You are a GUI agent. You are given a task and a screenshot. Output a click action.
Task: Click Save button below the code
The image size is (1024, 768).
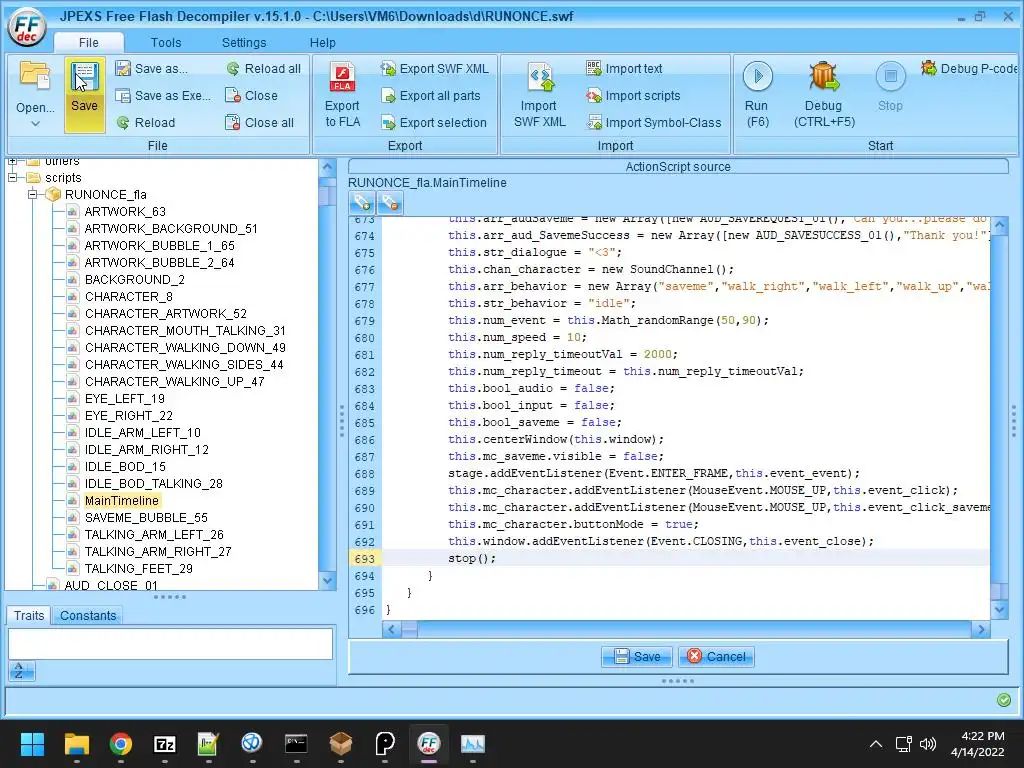point(637,656)
